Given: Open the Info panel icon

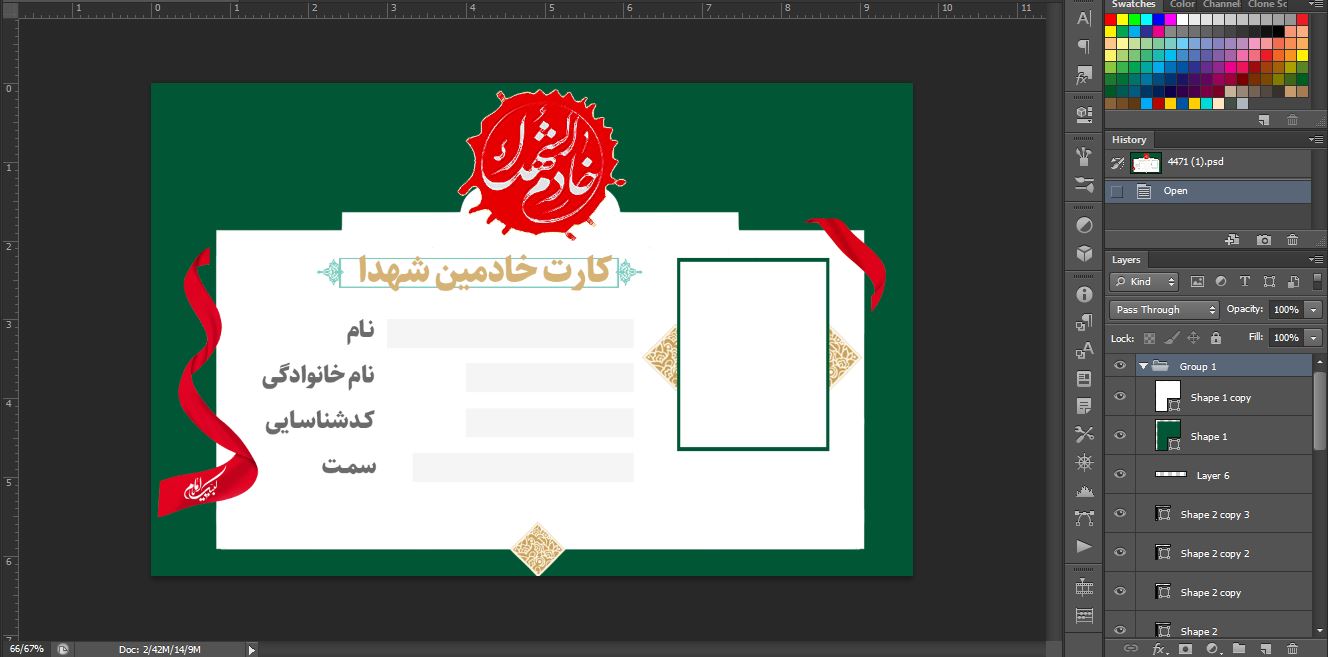Looking at the screenshot, I should (1084, 295).
